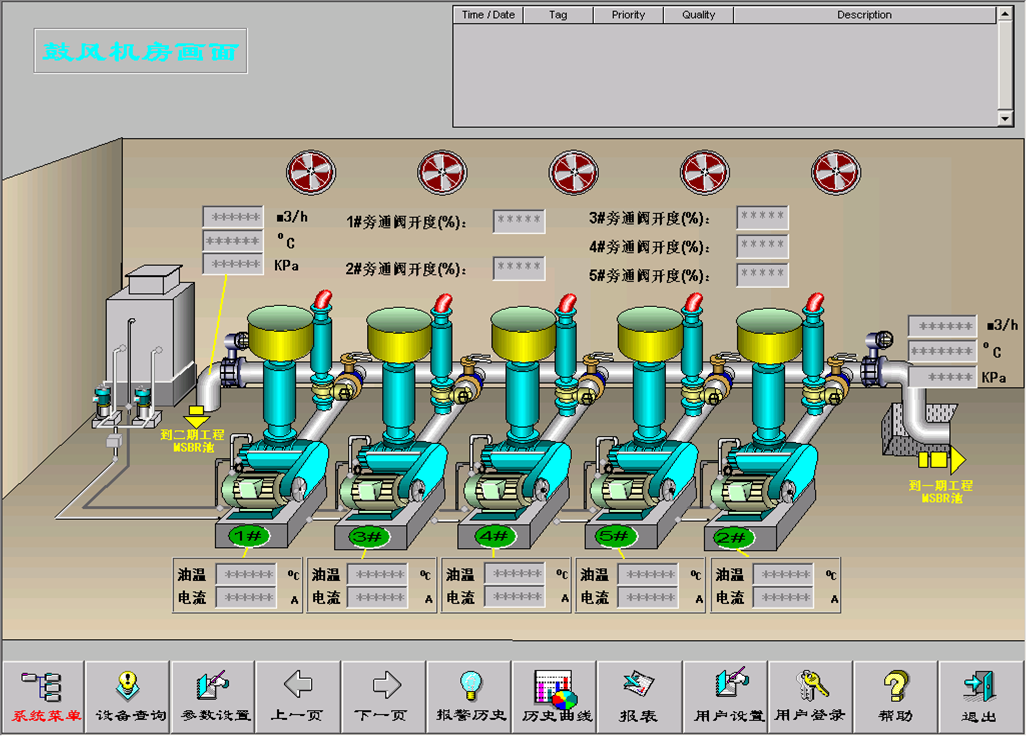Open 报警历史 alarm history lightbulb
This screenshot has height=737, width=1027.
(x=469, y=697)
